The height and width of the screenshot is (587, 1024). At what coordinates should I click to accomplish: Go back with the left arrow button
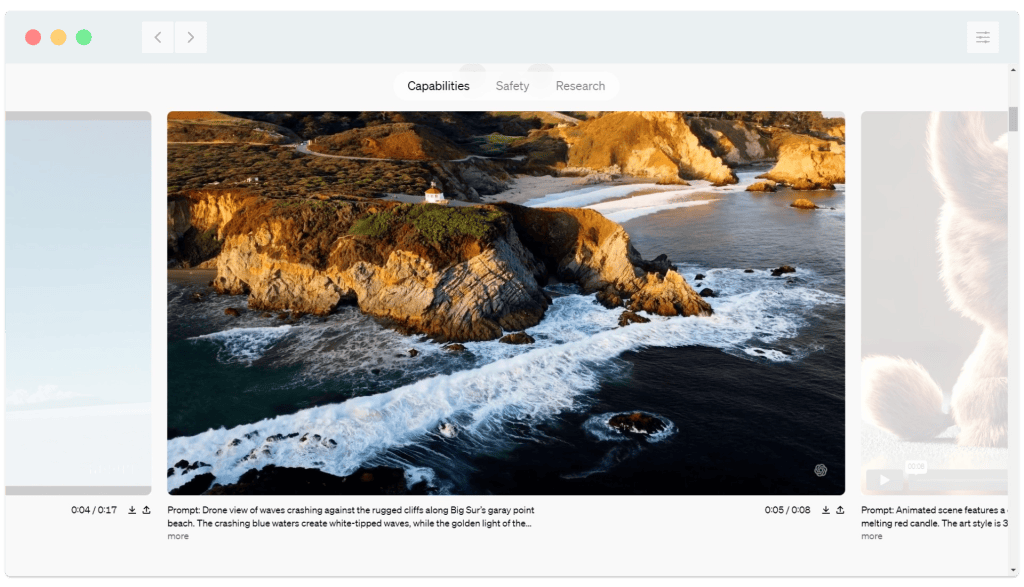158,38
